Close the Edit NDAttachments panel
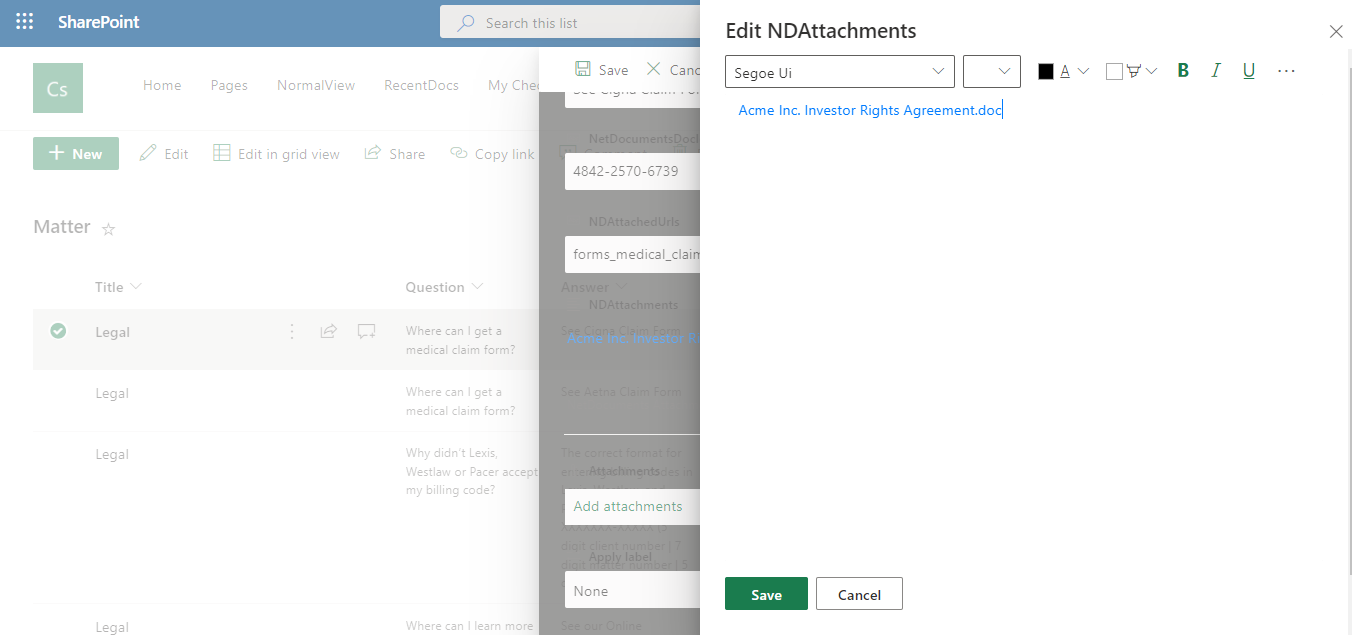 click(1336, 32)
